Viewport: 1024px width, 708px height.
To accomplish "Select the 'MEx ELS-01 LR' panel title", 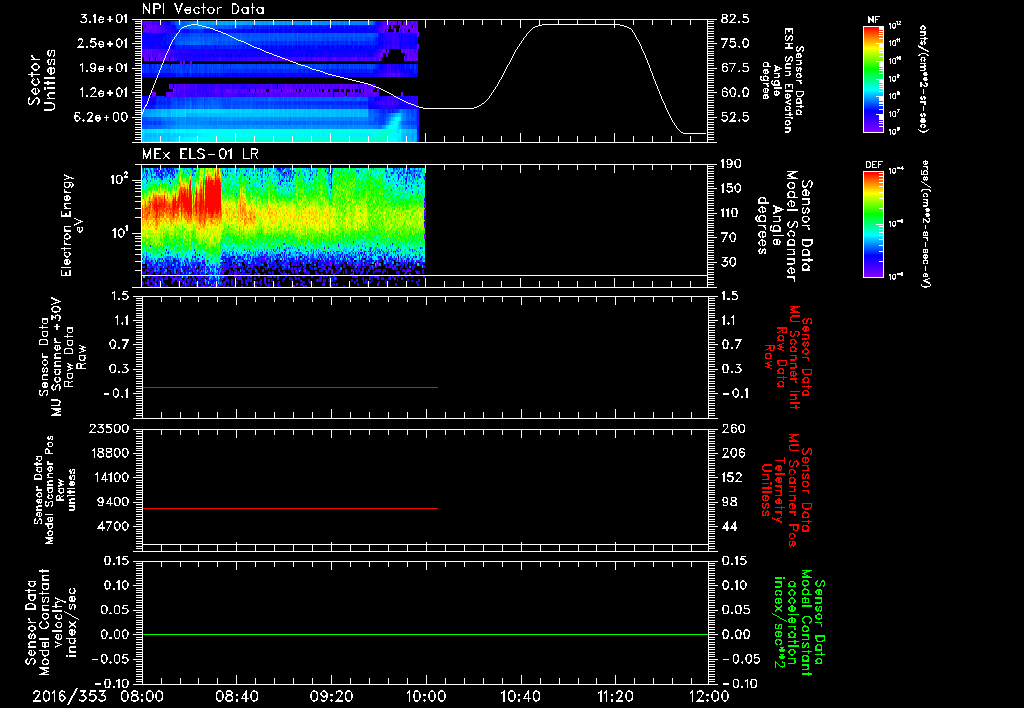I will [199, 154].
